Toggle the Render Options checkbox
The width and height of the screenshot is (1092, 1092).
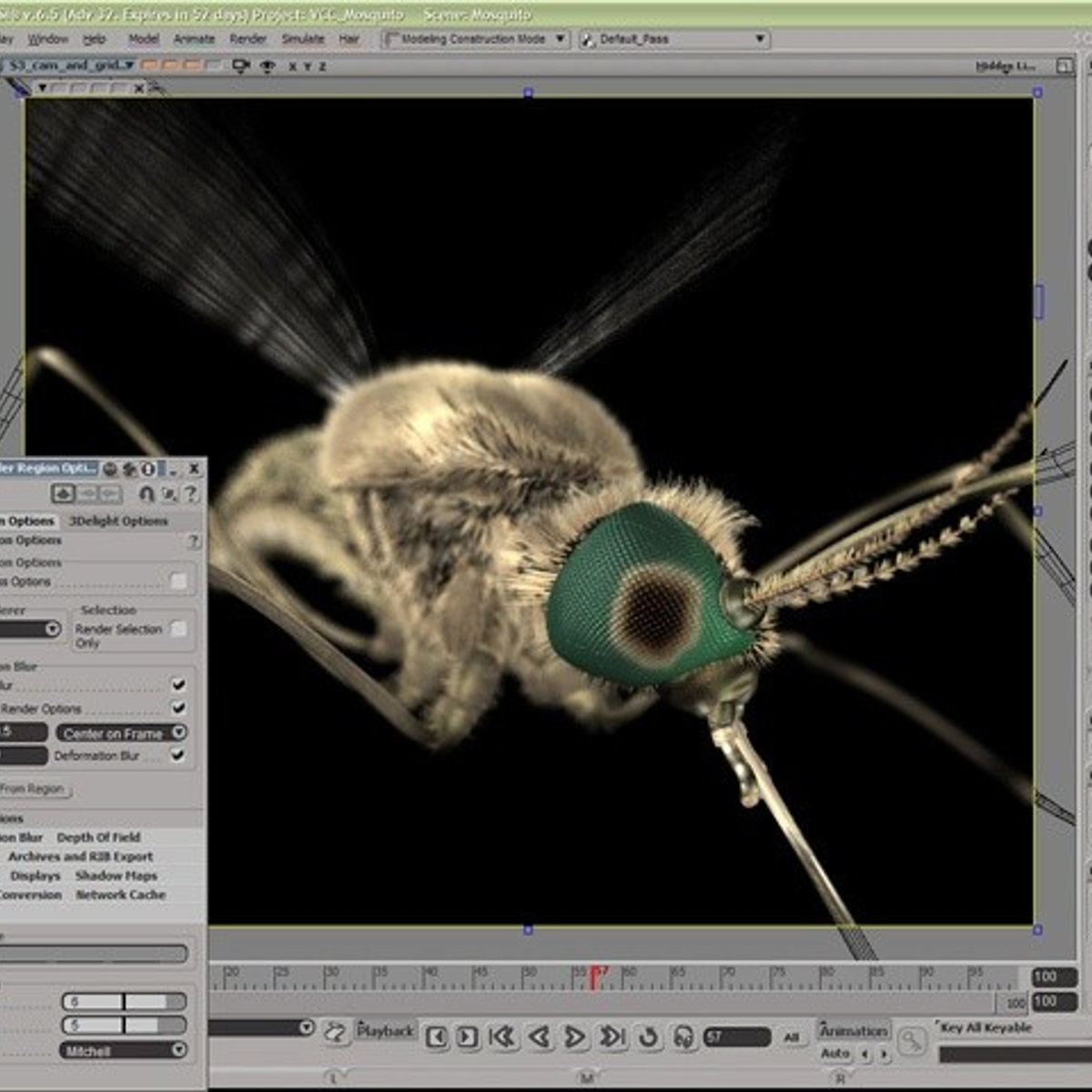(x=178, y=708)
